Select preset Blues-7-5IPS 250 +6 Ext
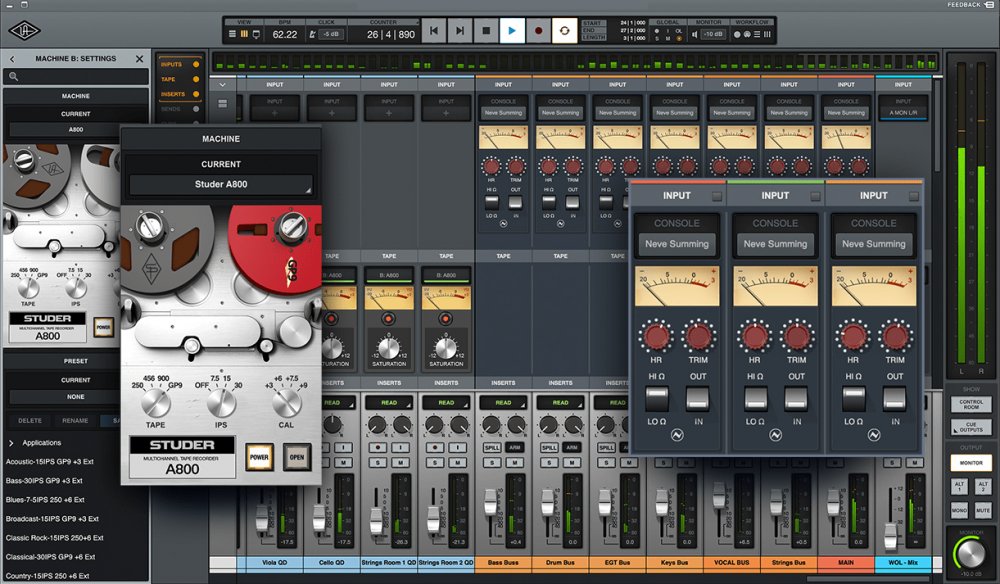The width and height of the screenshot is (1000, 584). (45, 500)
